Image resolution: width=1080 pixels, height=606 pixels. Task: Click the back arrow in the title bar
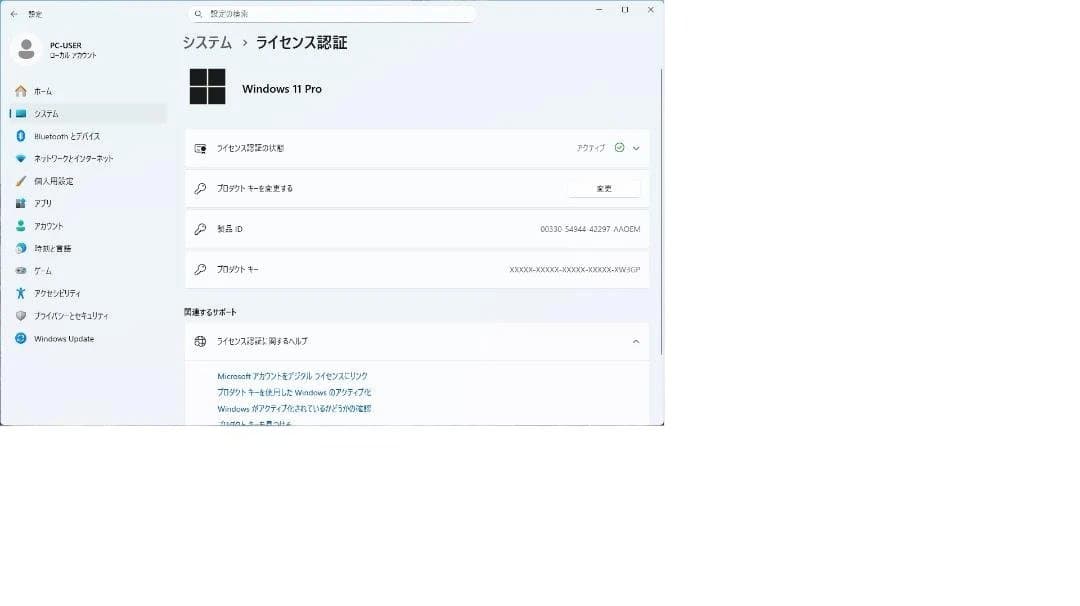click(14, 14)
